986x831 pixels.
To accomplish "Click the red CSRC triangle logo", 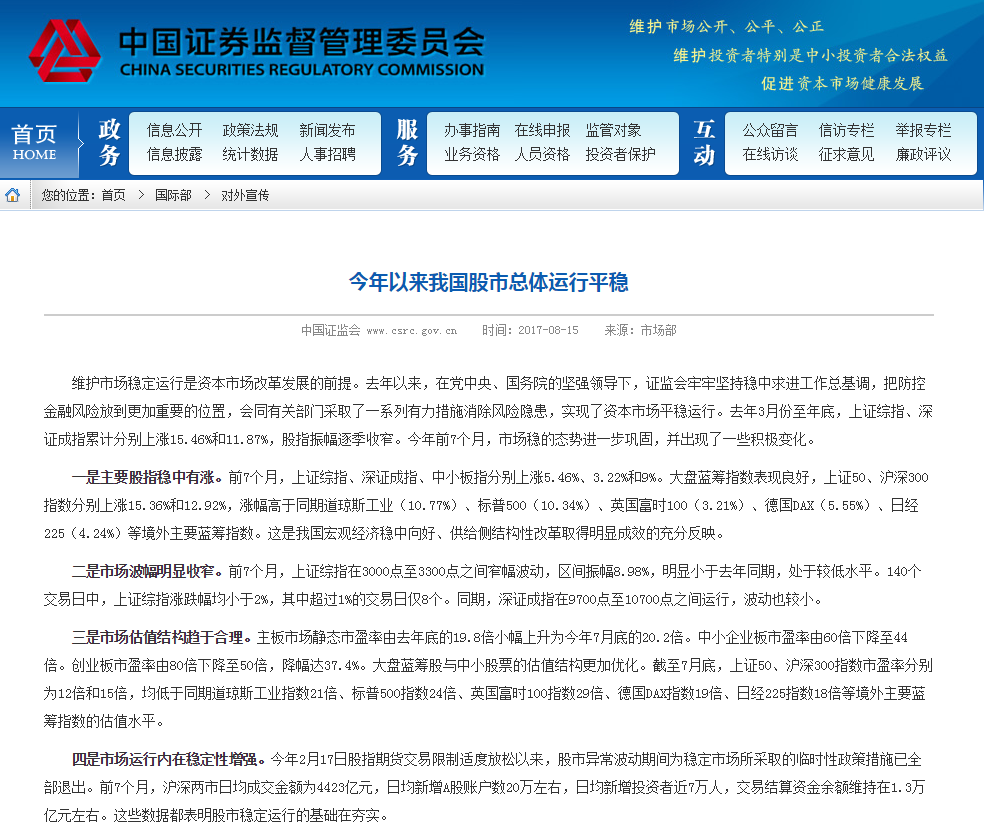I will pyautogui.click(x=64, y=52).
